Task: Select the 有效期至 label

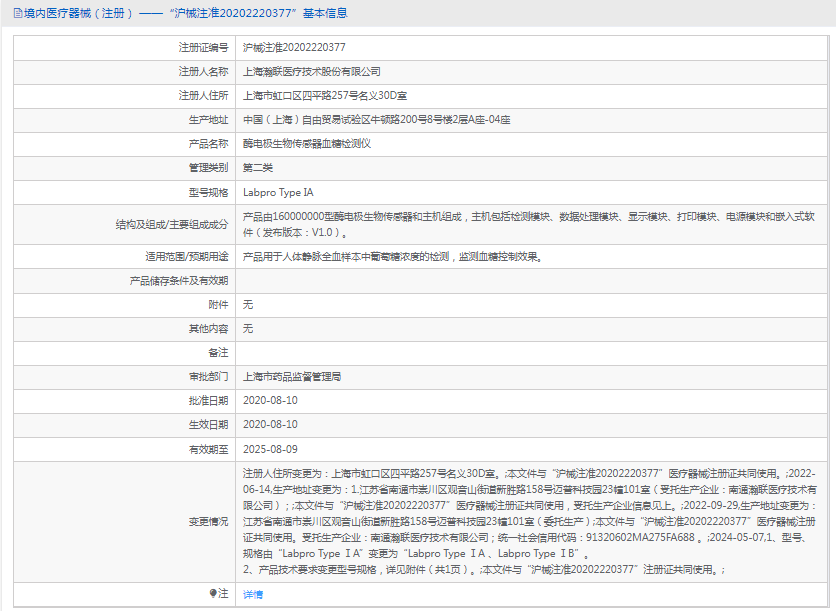Action: [x=208, y=449]
